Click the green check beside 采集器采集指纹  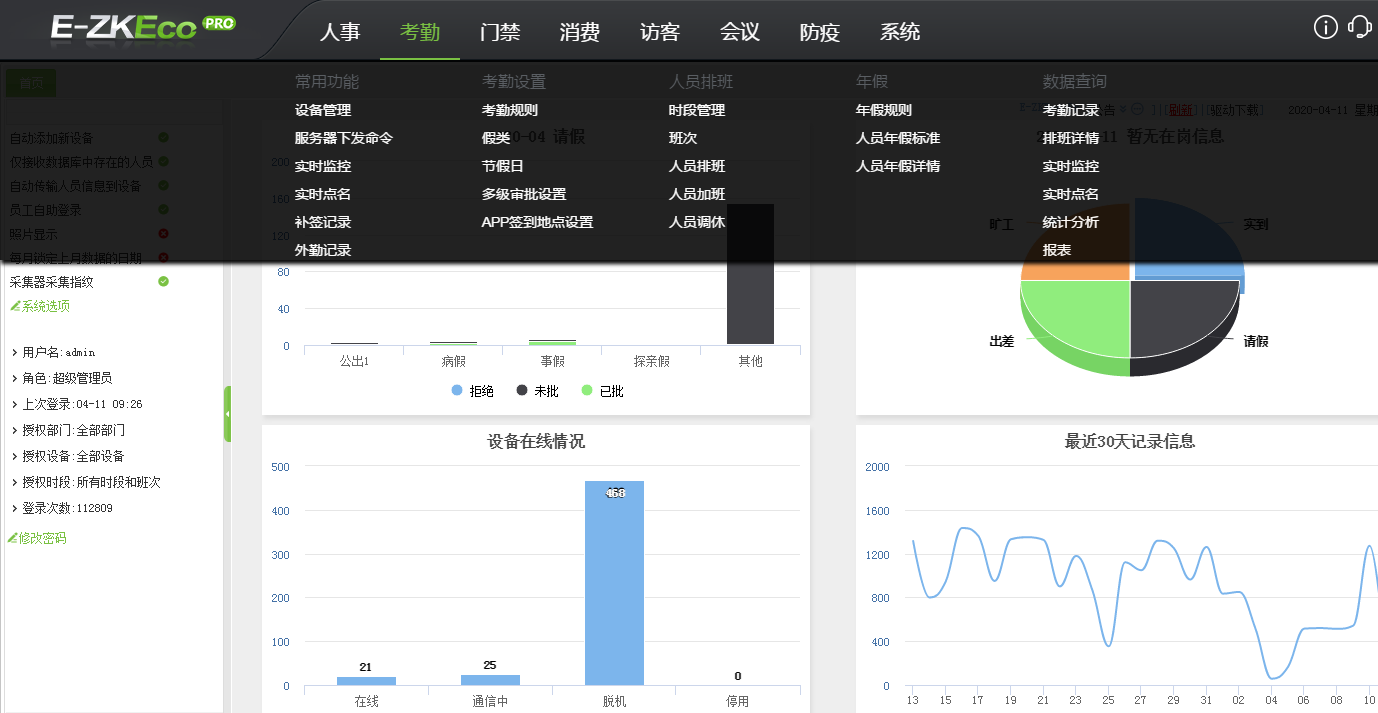[x=163, y=282]
